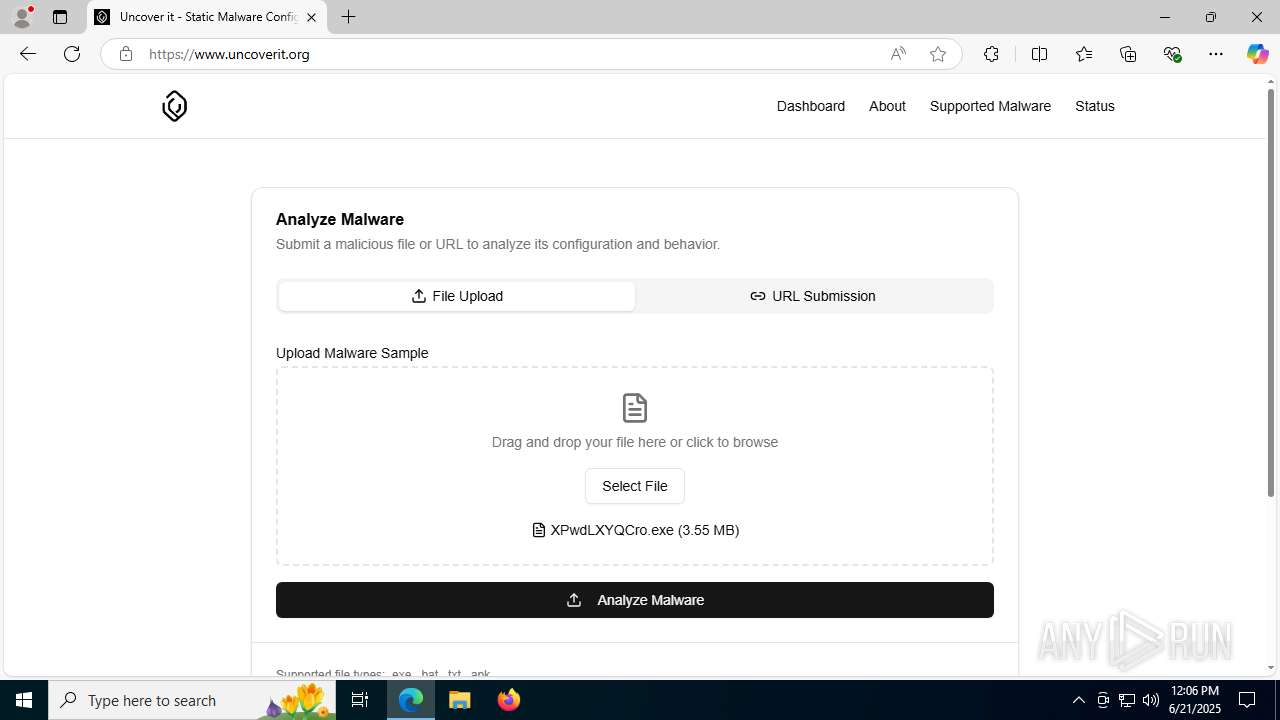
Task: Open Supported Malware nav link
Action: click(x=990, y=106)
